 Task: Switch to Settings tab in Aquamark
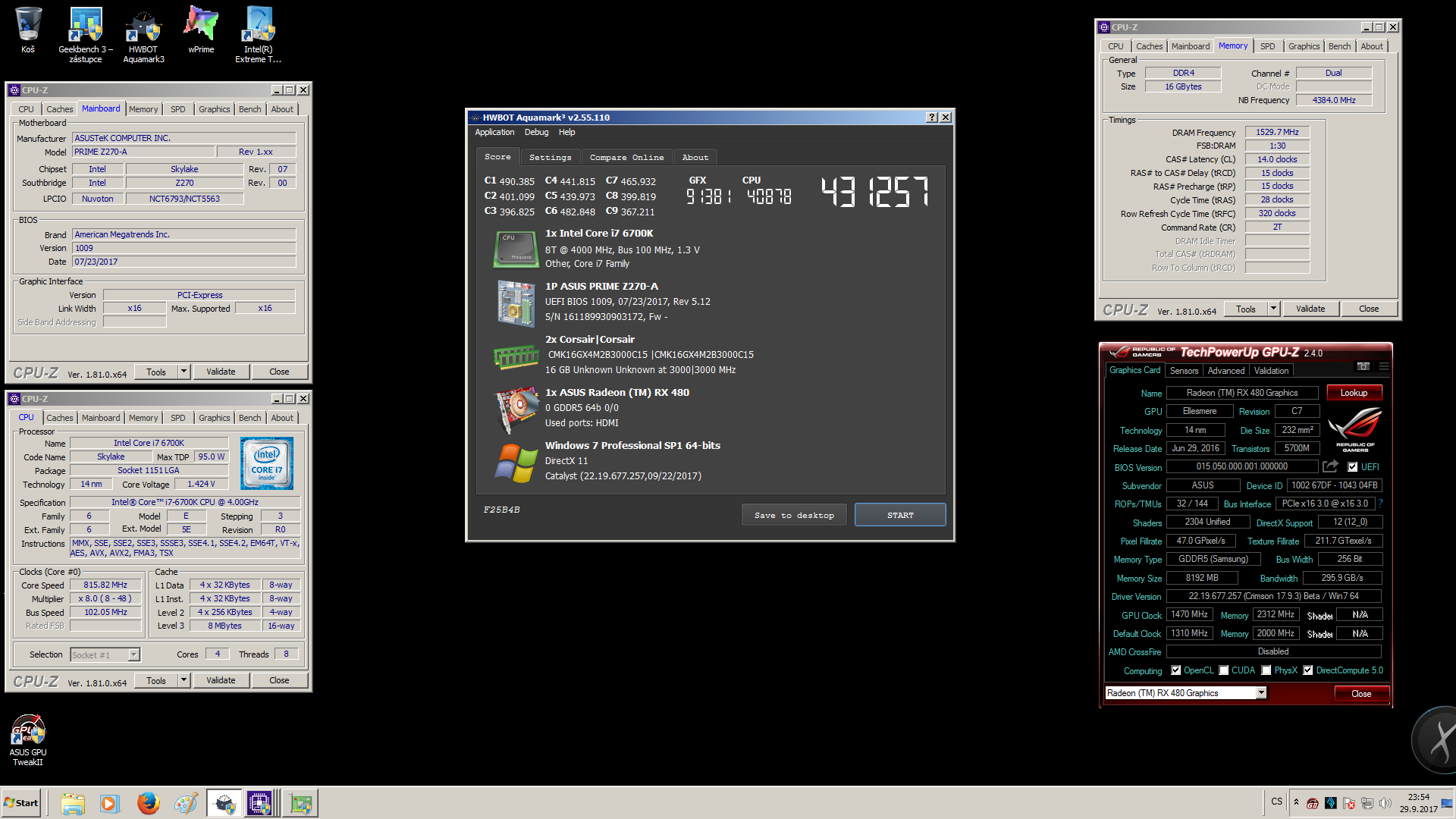(551, 158)
